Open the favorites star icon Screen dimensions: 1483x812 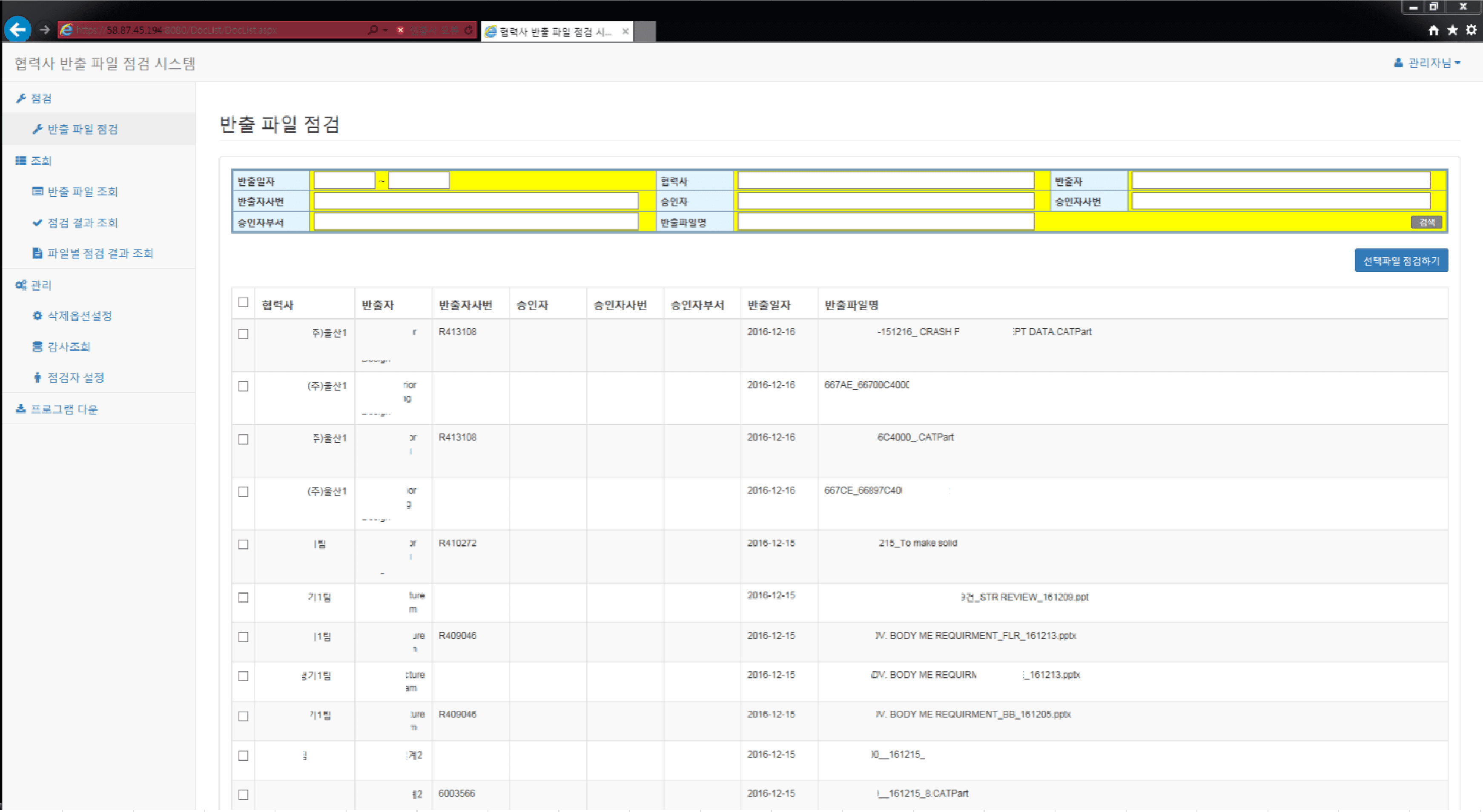(1452, 30)
